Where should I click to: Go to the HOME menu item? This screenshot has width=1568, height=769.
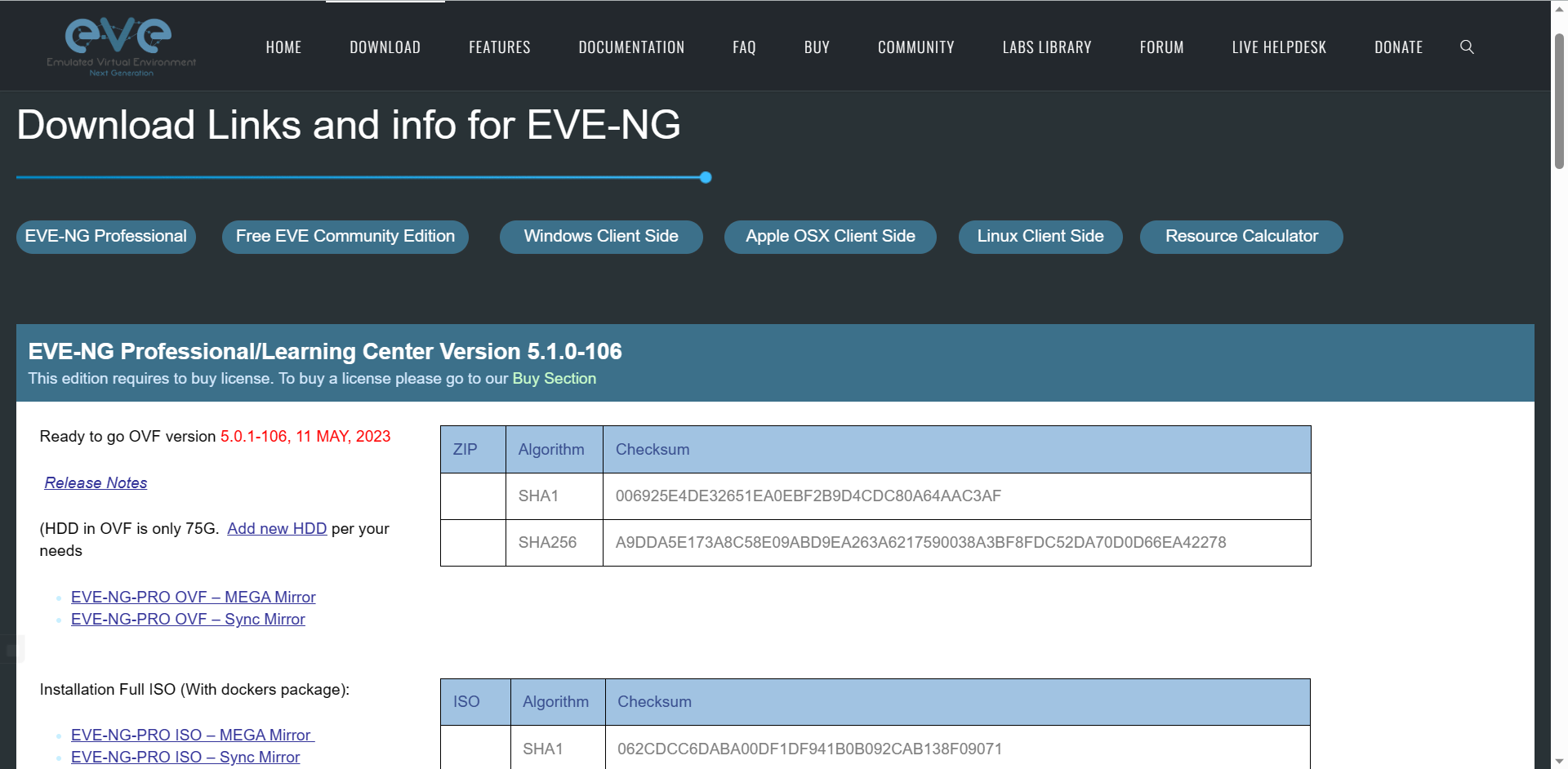pos(283,47)
